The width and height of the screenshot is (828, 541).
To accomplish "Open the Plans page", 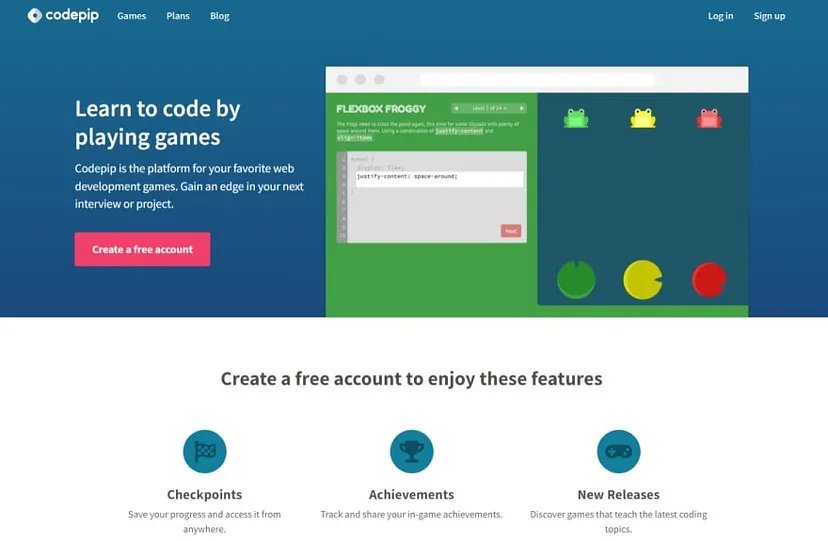I will click(x=178, y=16).
